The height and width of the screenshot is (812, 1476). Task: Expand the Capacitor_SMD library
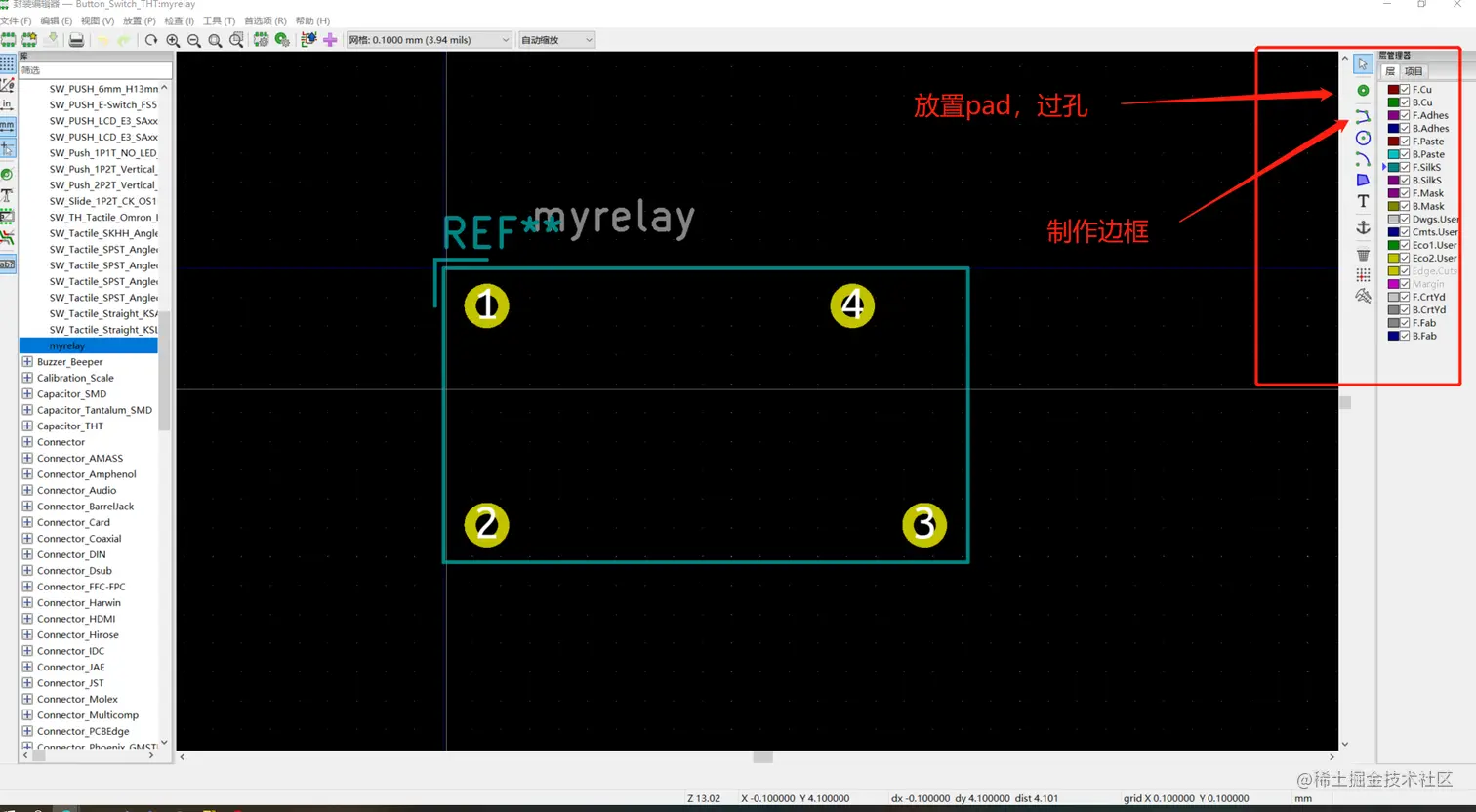27,394
